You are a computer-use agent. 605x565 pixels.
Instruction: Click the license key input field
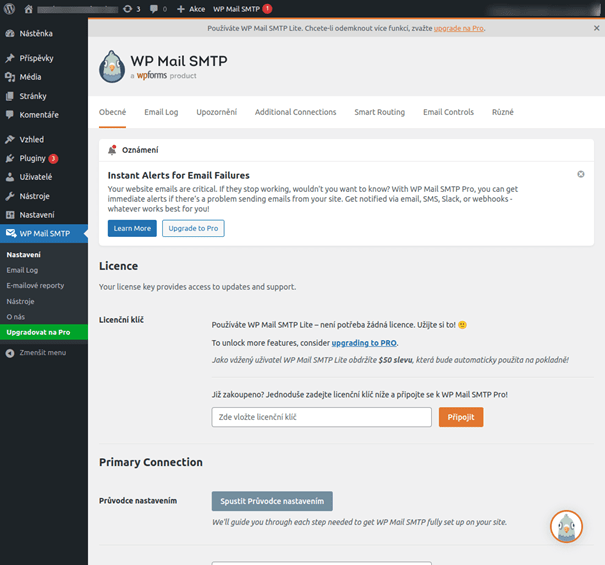321,417
